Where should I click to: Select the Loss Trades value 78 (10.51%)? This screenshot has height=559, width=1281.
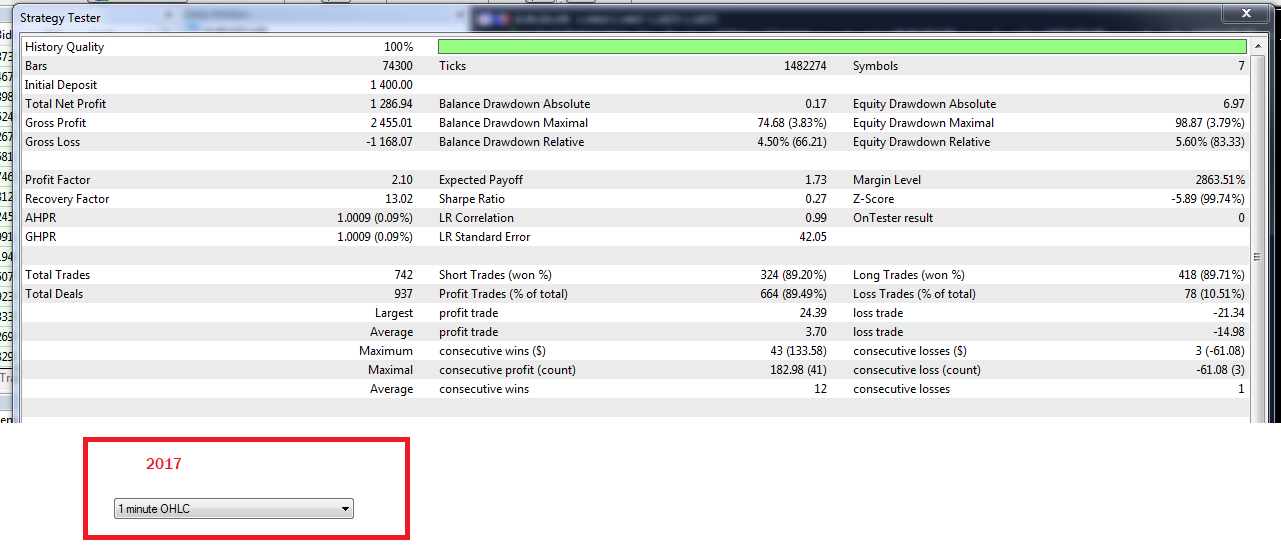[x=1216, y=294]
